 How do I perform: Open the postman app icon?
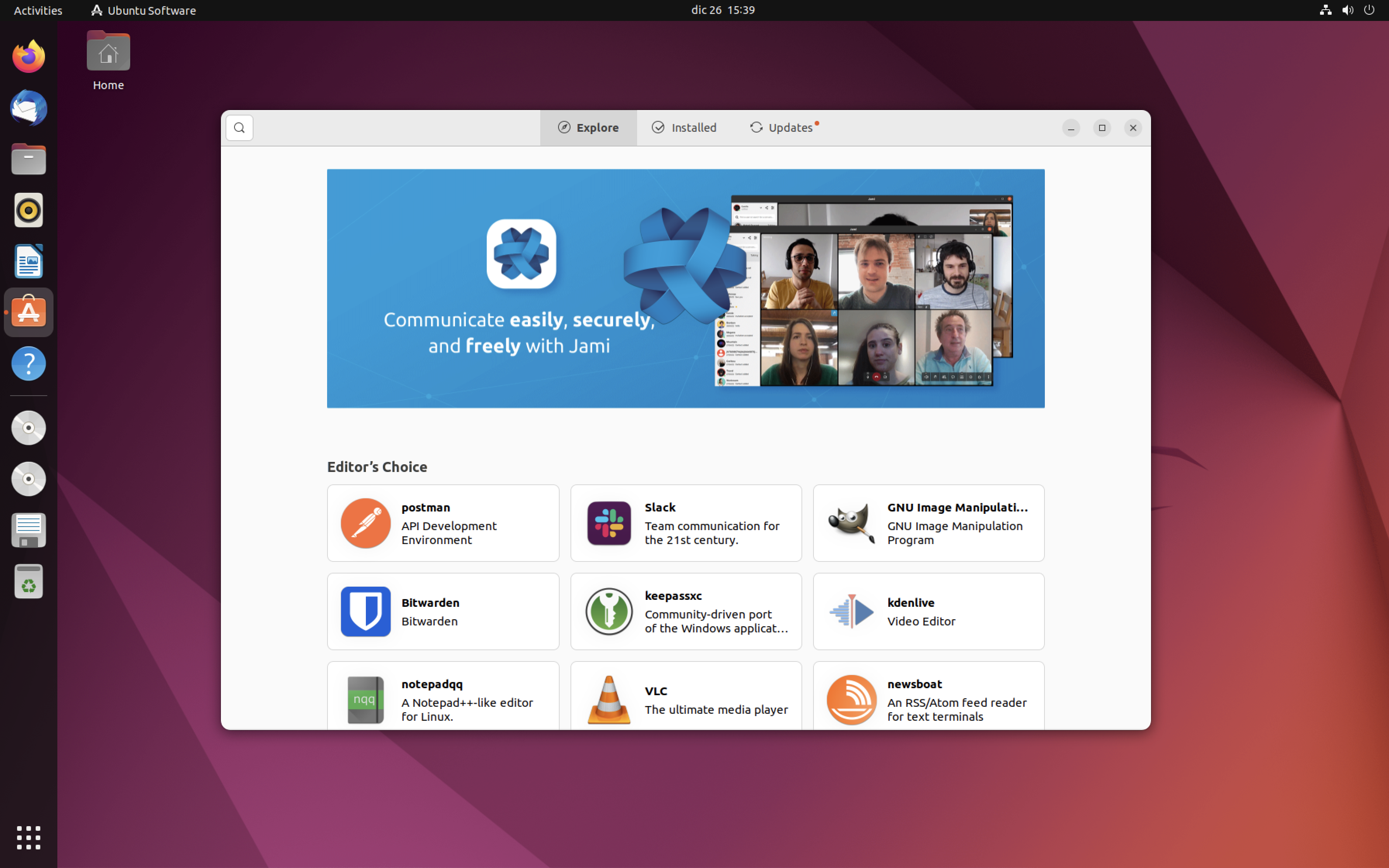(x=365, y=523)
